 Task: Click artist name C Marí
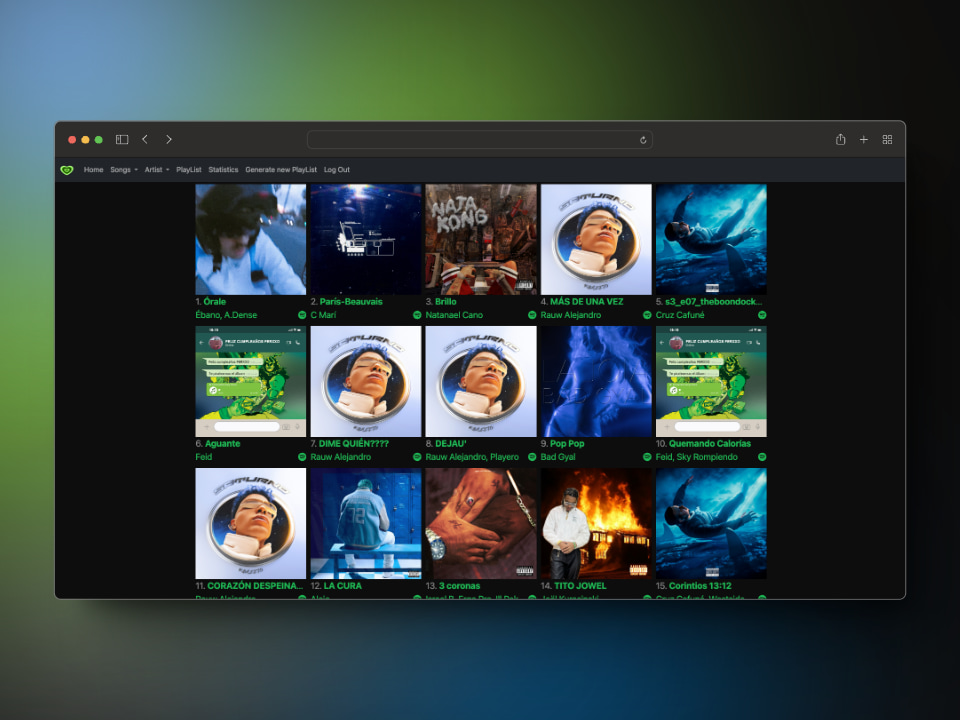[323, 315]
